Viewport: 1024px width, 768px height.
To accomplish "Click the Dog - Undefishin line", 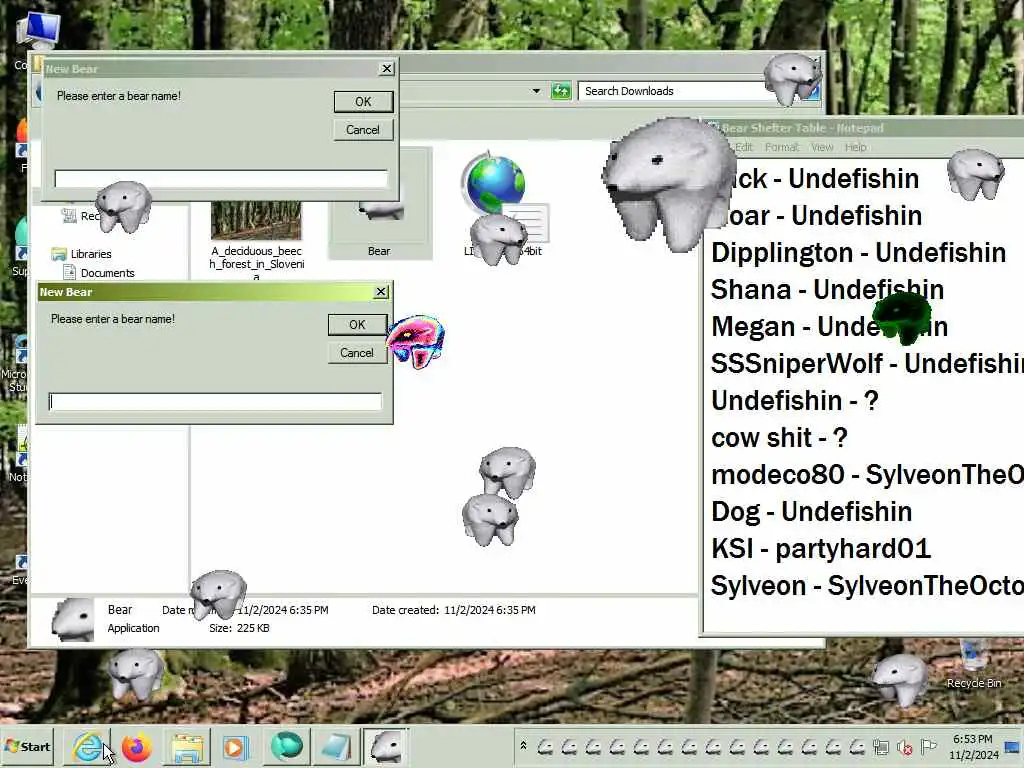I will 811,511.
